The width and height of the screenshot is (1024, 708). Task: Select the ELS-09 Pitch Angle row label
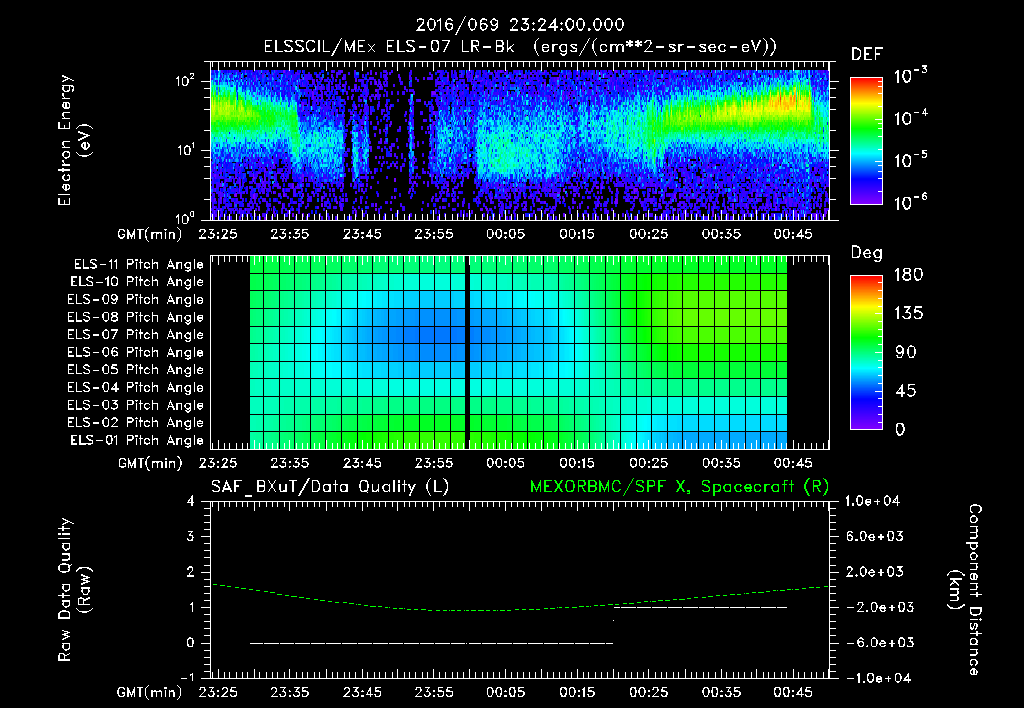(136, 299)
